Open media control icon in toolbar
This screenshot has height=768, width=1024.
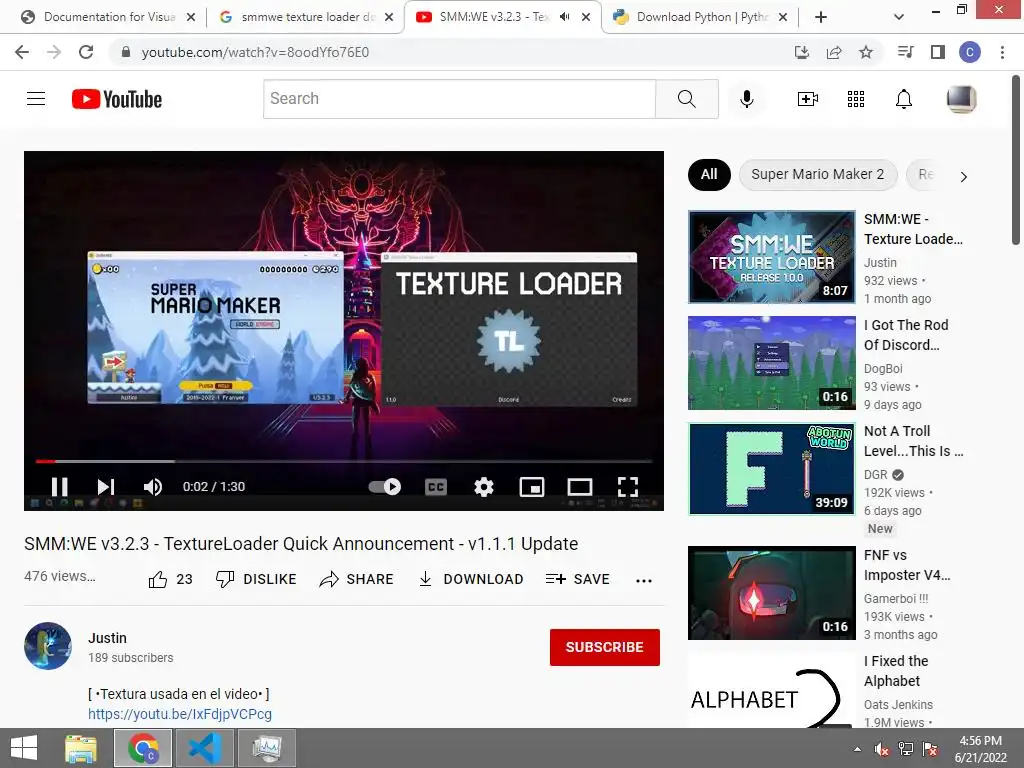coord(906,52)
